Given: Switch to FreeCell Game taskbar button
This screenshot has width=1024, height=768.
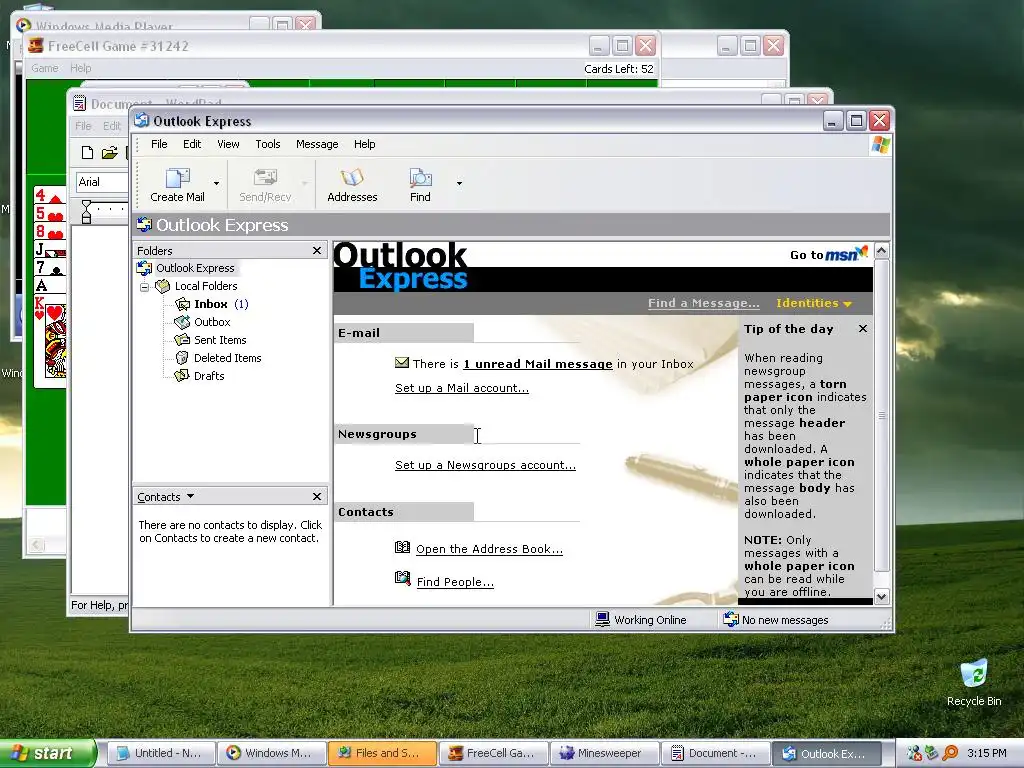Looking at the screenshot, I should coord(493,753).
